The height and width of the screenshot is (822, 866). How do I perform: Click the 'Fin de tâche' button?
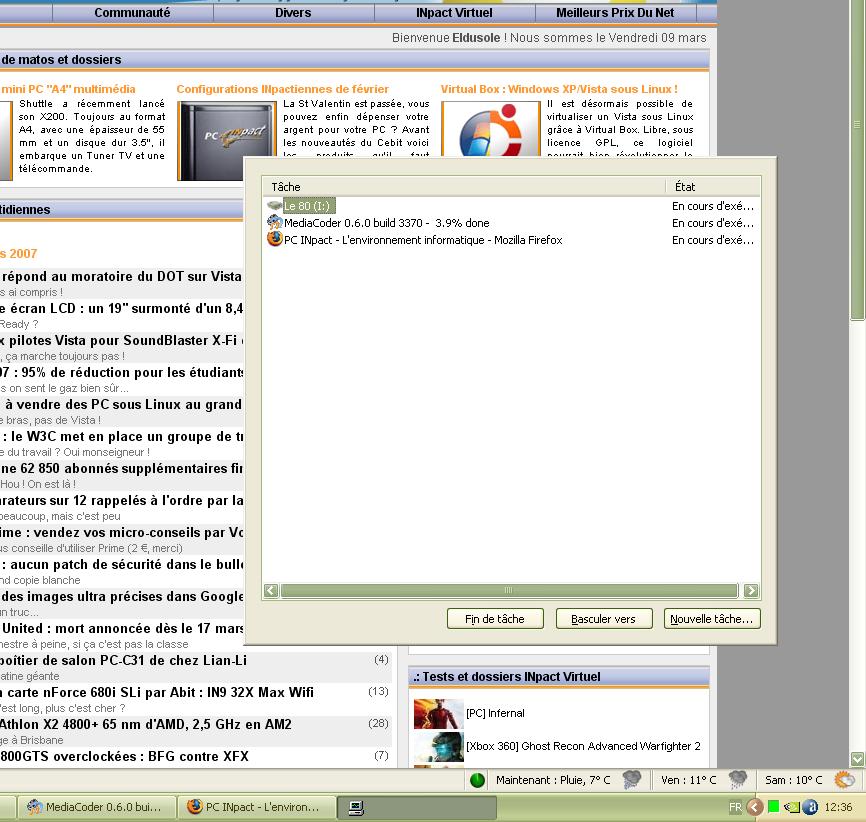(x=495, y=619)
